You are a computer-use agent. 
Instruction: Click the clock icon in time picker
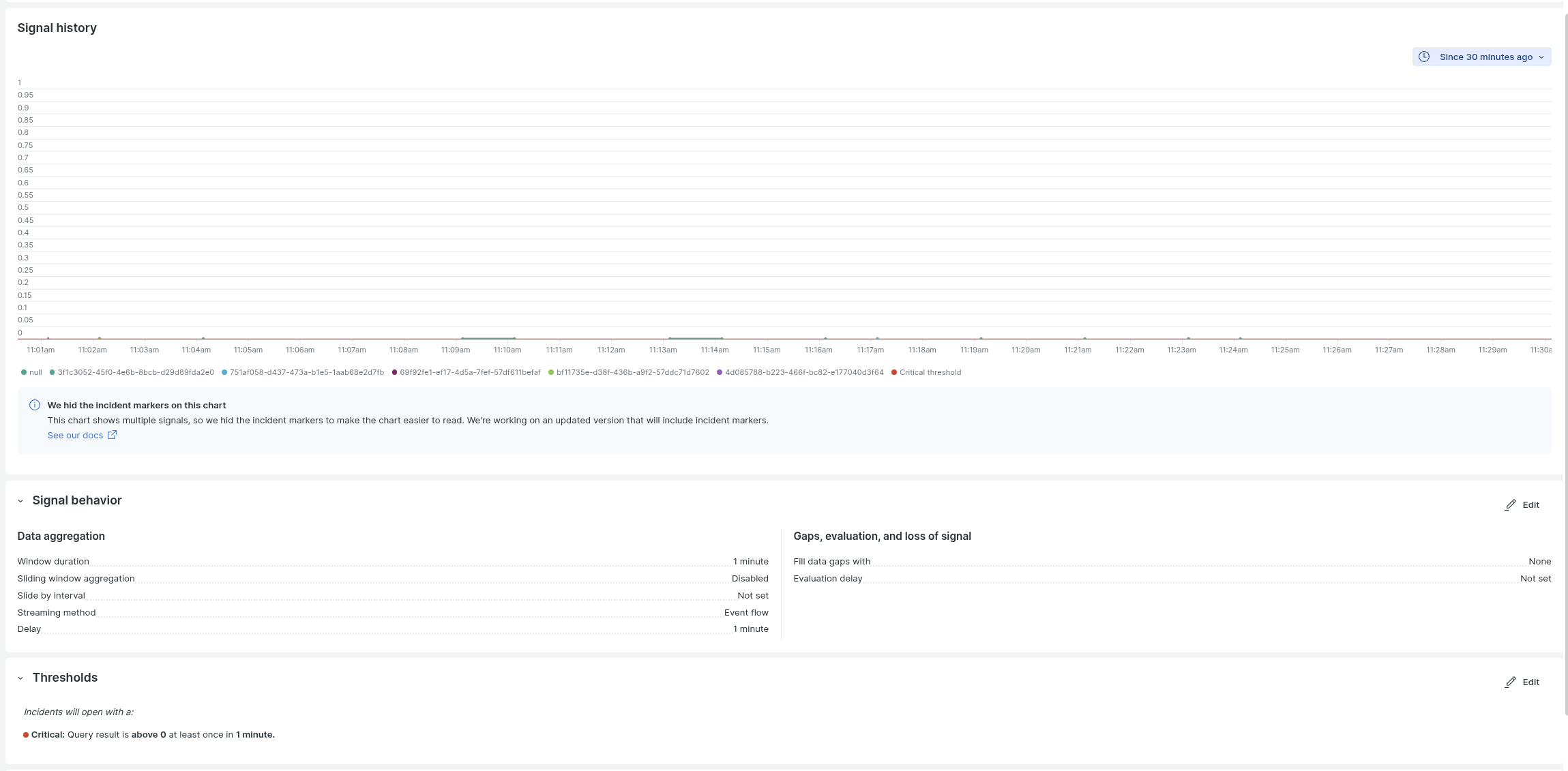click(x=1424, y=57)
